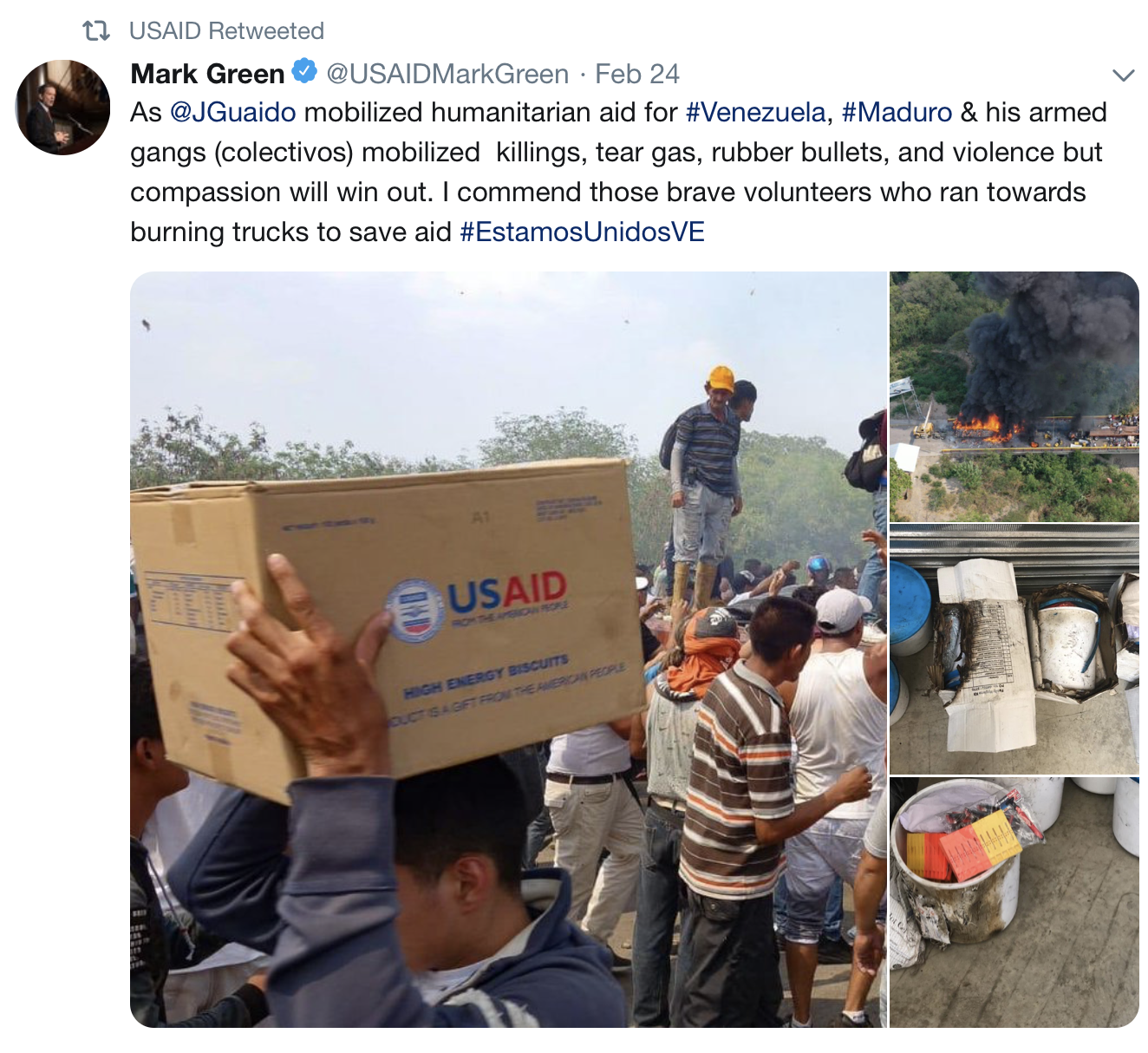Open the #EstamosUnidosVE hashtag

(582, 232)
